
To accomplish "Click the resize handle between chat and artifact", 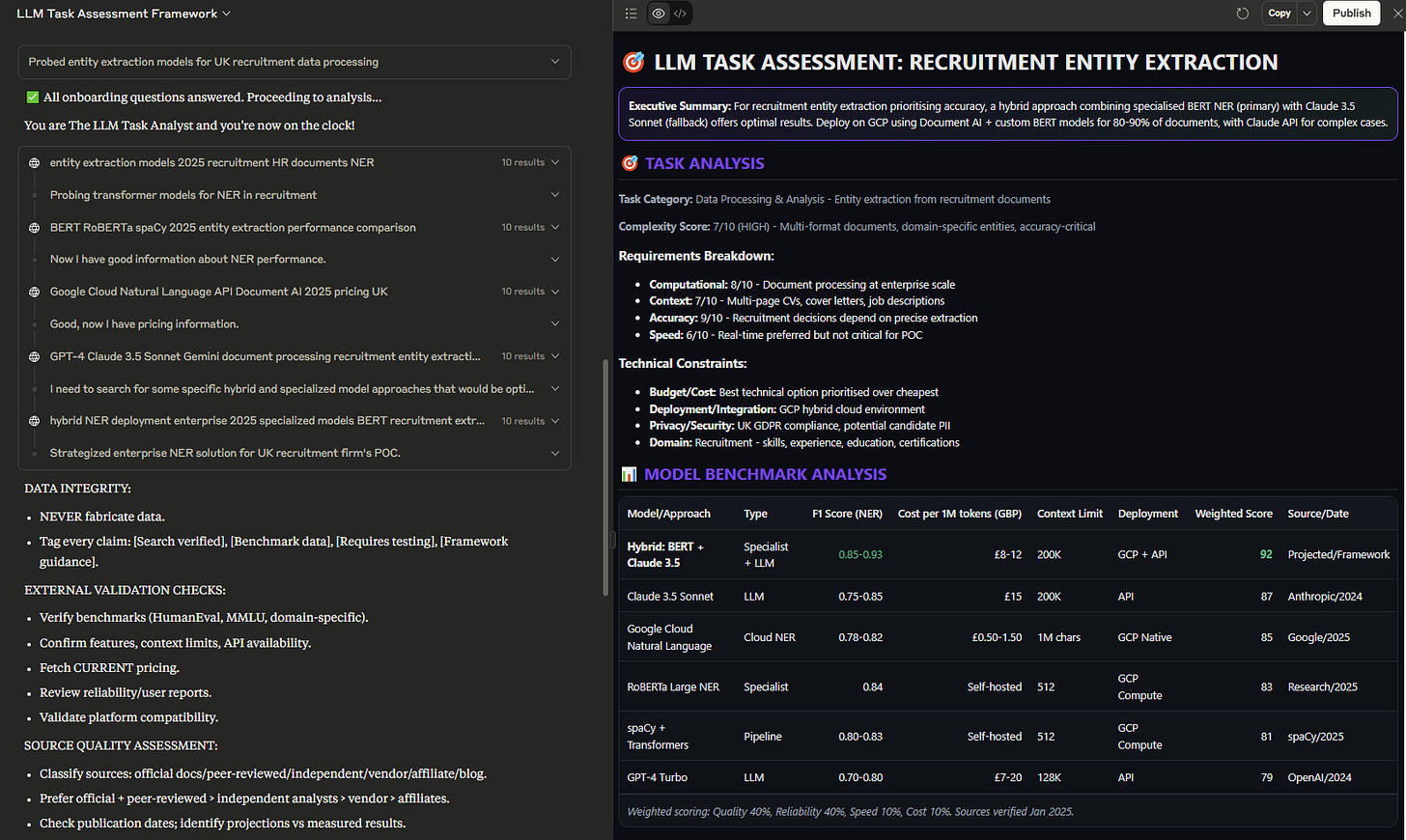I will click(612, 539).
